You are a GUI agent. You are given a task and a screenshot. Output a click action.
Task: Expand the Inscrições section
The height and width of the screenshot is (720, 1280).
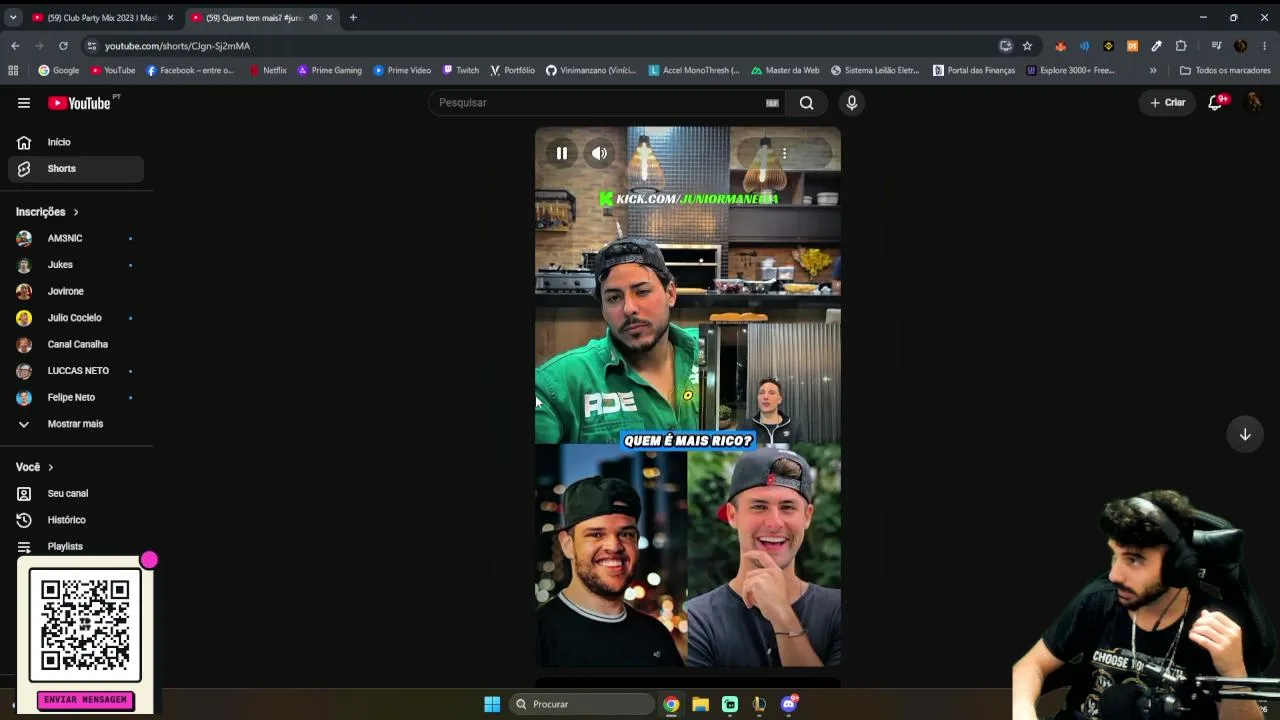click(x=47, y=212)
